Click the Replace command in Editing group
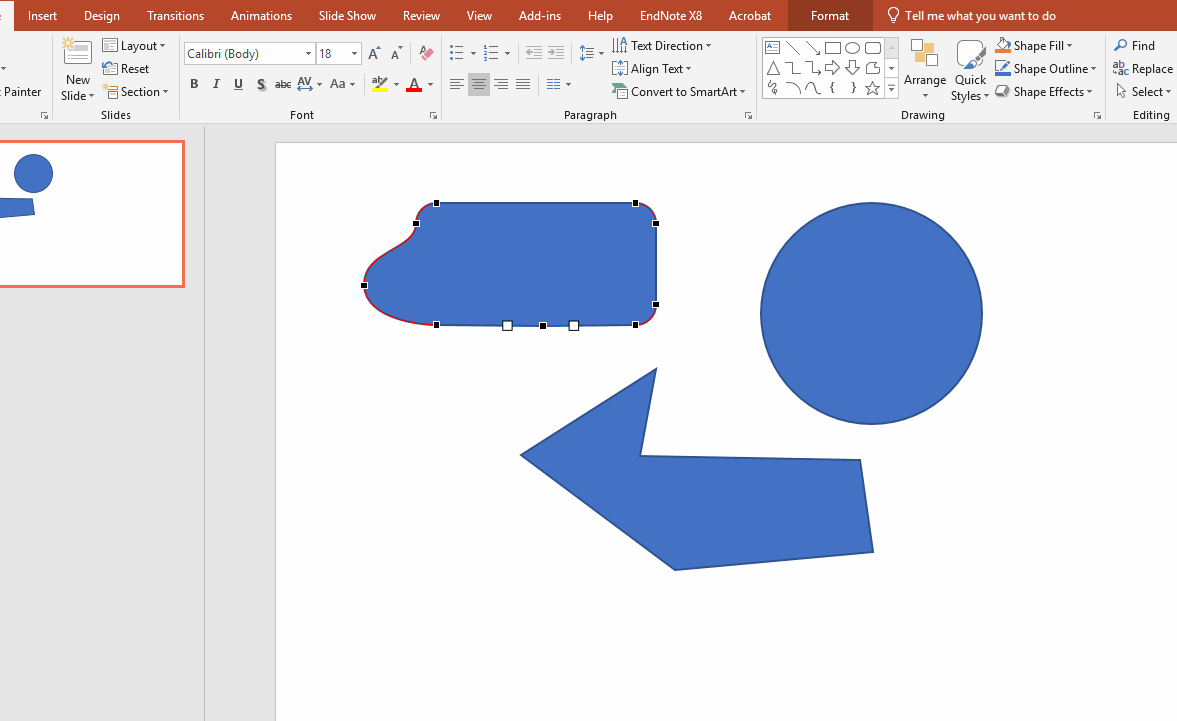1177x721 pixels. click(1150, 68)
